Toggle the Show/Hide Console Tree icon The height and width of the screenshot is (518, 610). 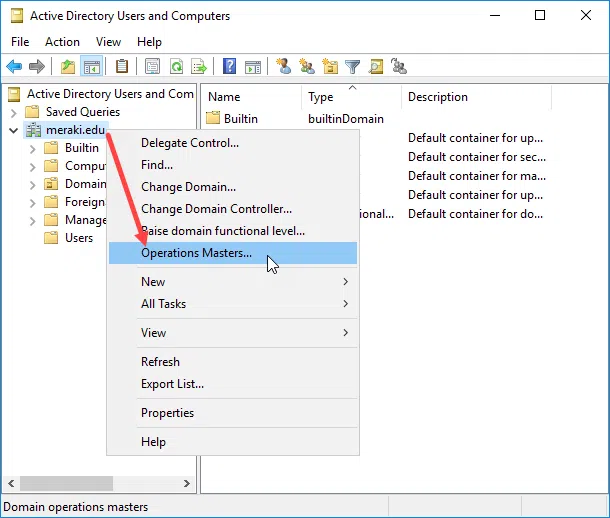pos(91,66)
